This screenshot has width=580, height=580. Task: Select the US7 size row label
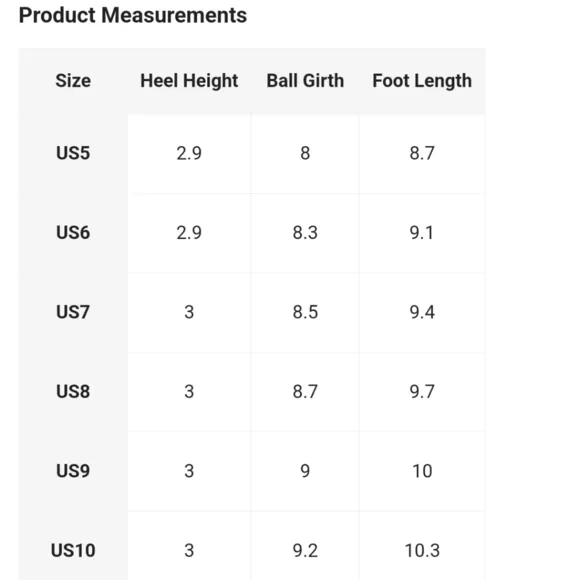[x=73, y=312]
